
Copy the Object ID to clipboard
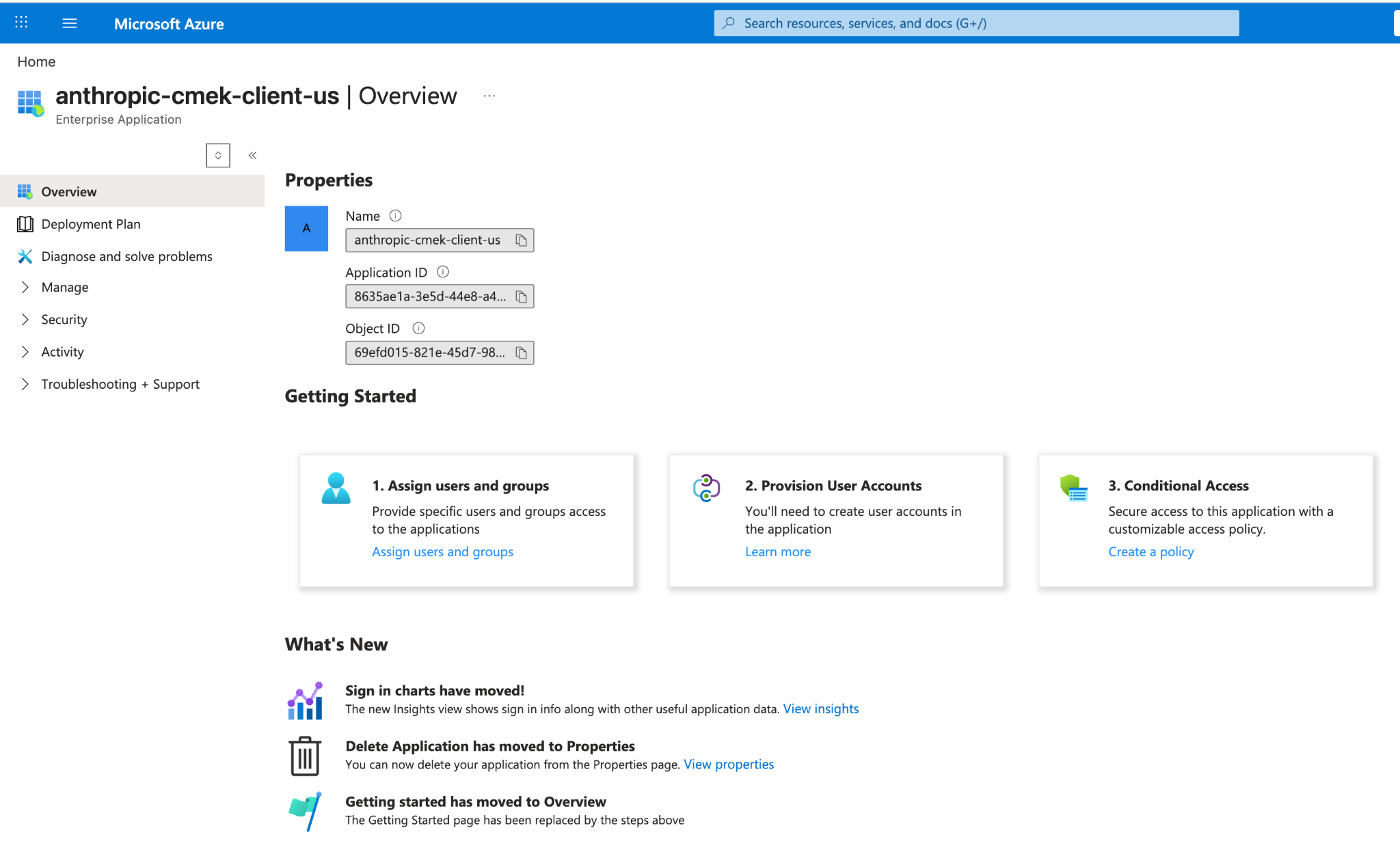(522, 353)
